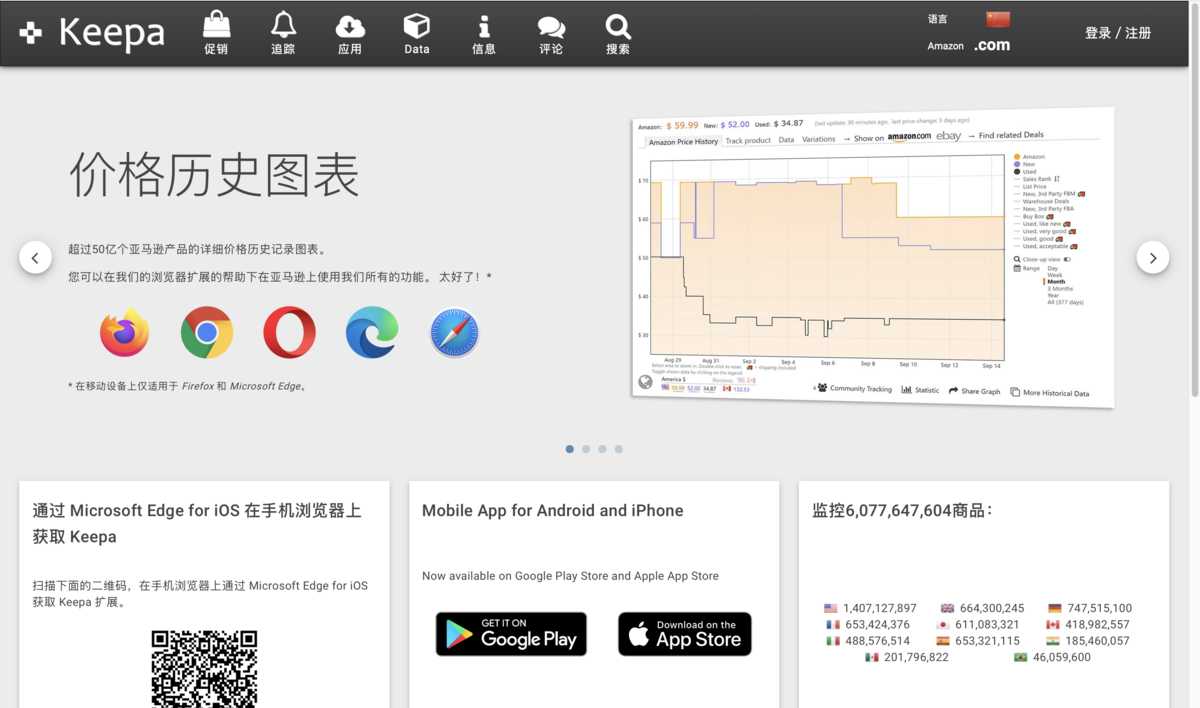
Task: Click the Safari browser extension icon
Action: coord(454,332)
